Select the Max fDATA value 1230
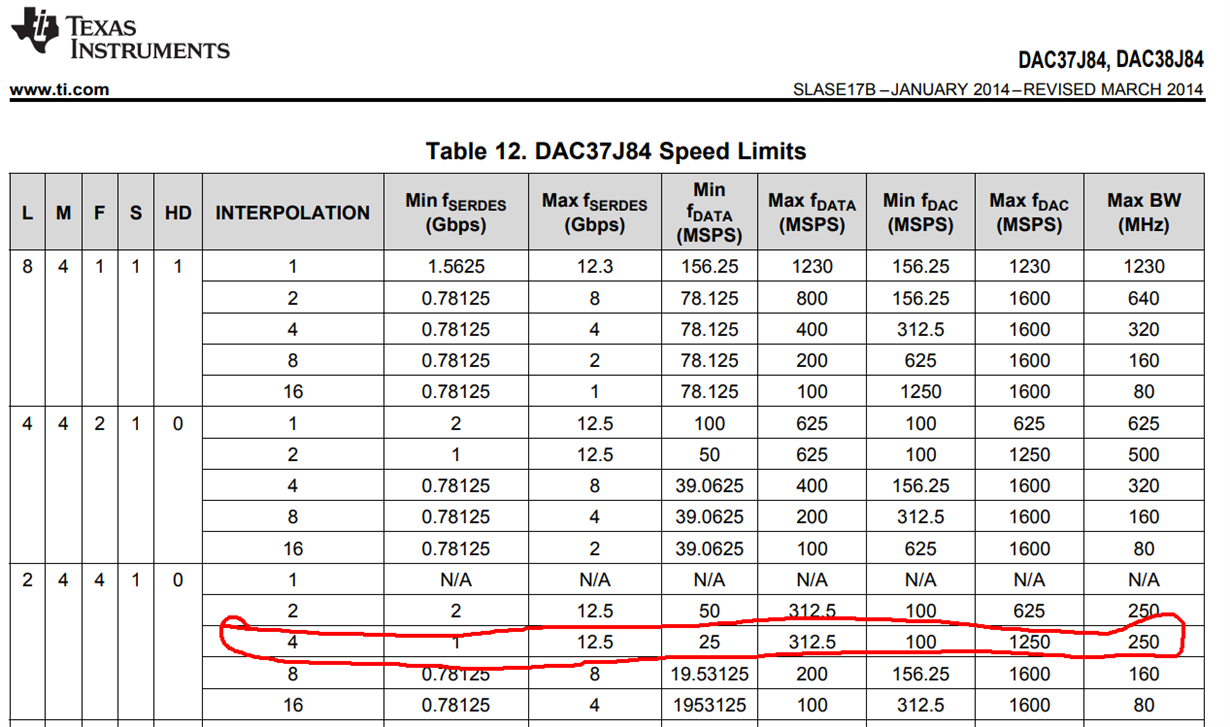 812,267
